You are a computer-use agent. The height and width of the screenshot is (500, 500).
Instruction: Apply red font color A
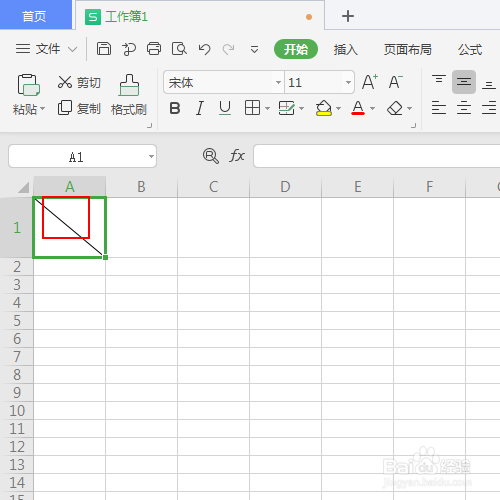click(x=358, y=108)
